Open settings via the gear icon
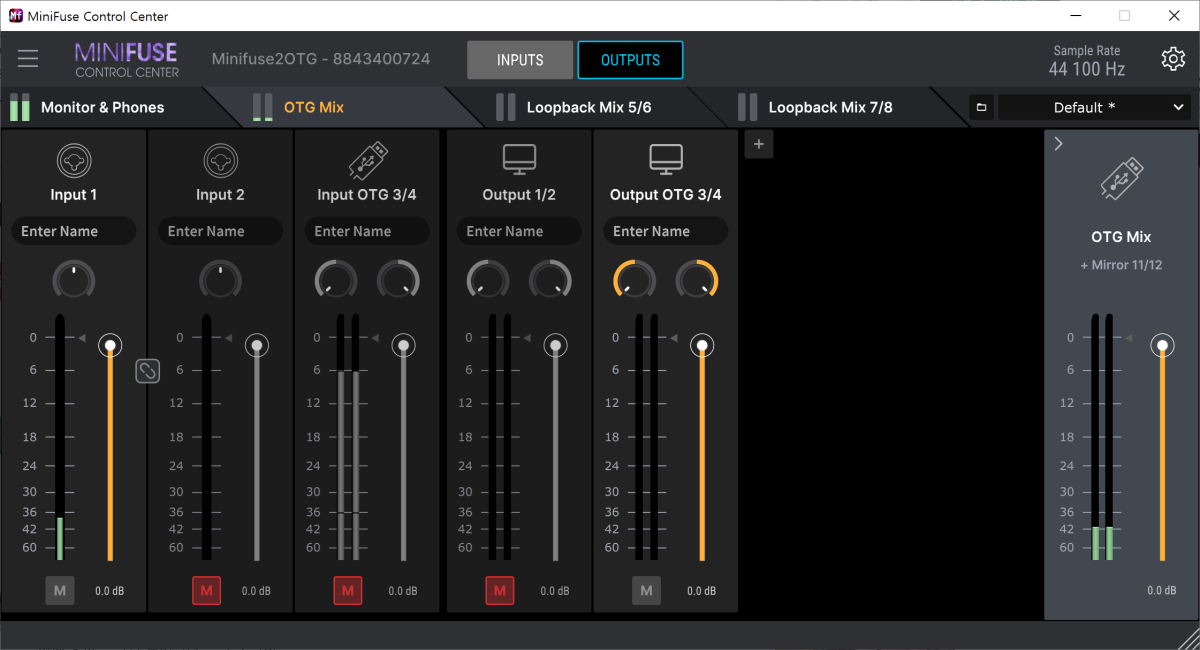Image resolution: width=1200 pixels, height=650 pixels. point(1173,59)
